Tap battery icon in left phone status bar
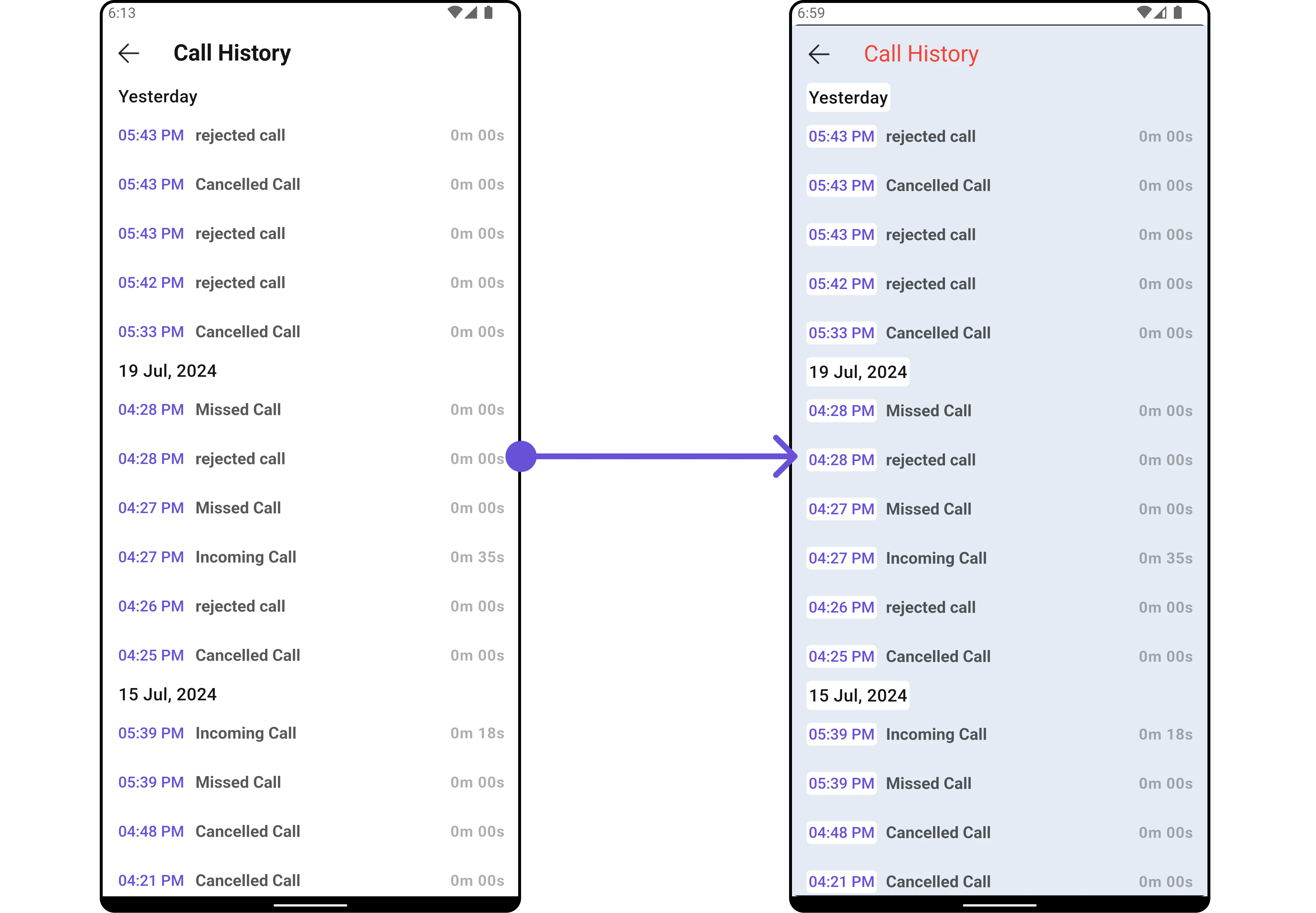This screenshot has width=1316, height=913. coord(488,13)
